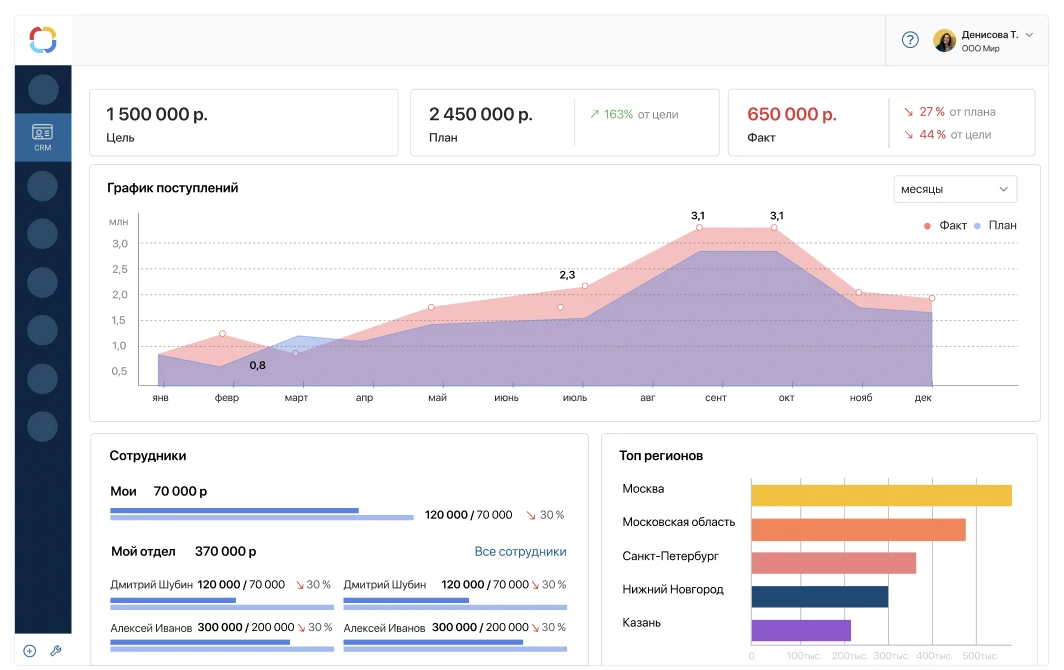Click the colorful app logo in top-left corner

coord(42,40)
